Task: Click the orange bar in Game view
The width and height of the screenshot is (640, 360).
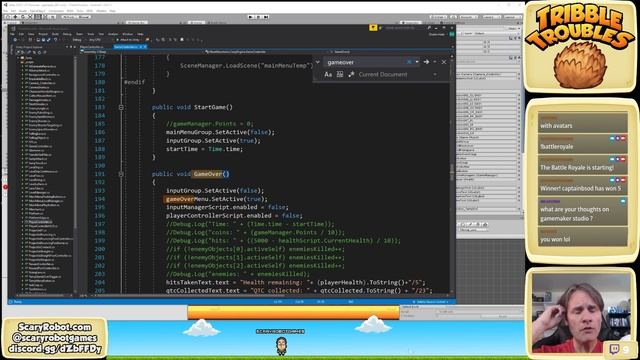Action: pos(293,312)
